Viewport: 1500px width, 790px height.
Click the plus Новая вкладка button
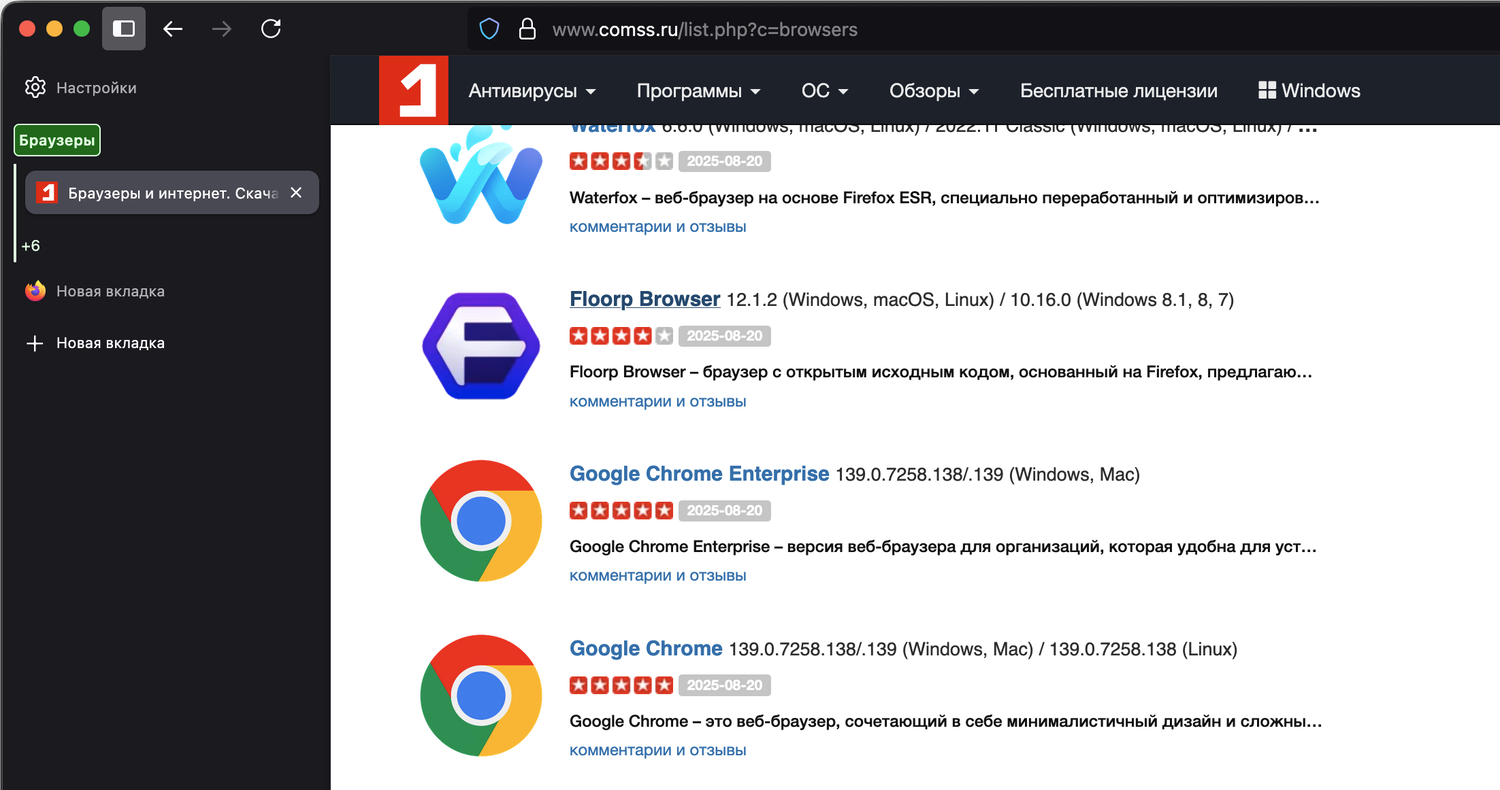[95, 343]
